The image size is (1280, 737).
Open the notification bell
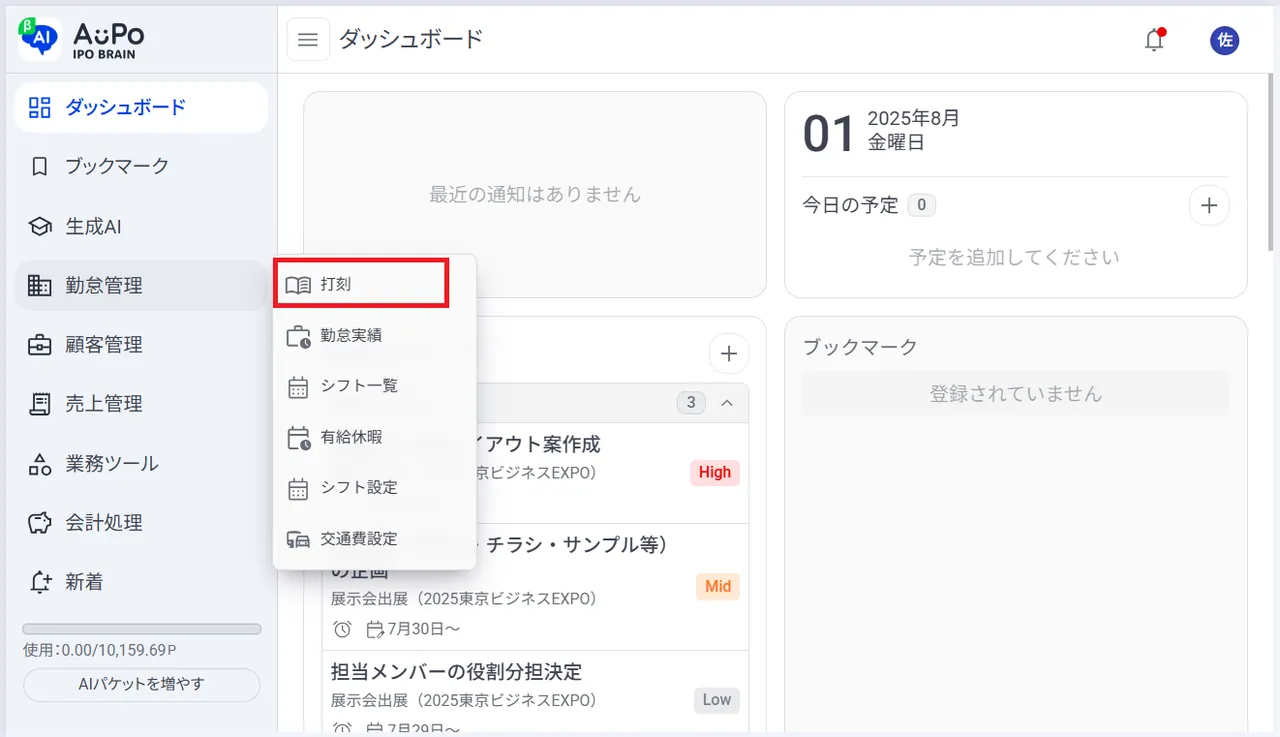point(1154,40)
